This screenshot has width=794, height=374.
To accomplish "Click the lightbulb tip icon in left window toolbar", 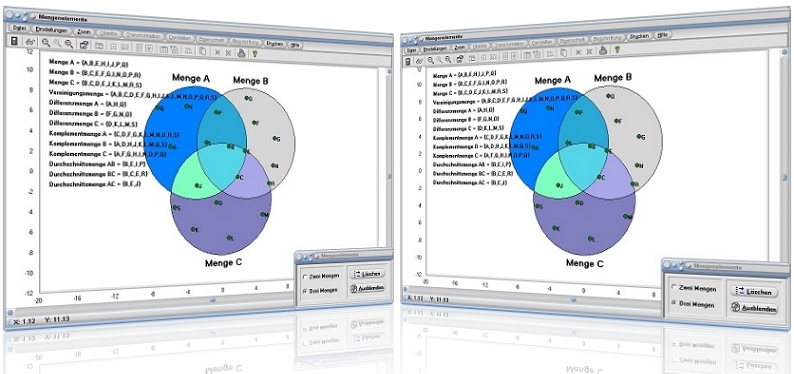I will [x=255, y=53].
